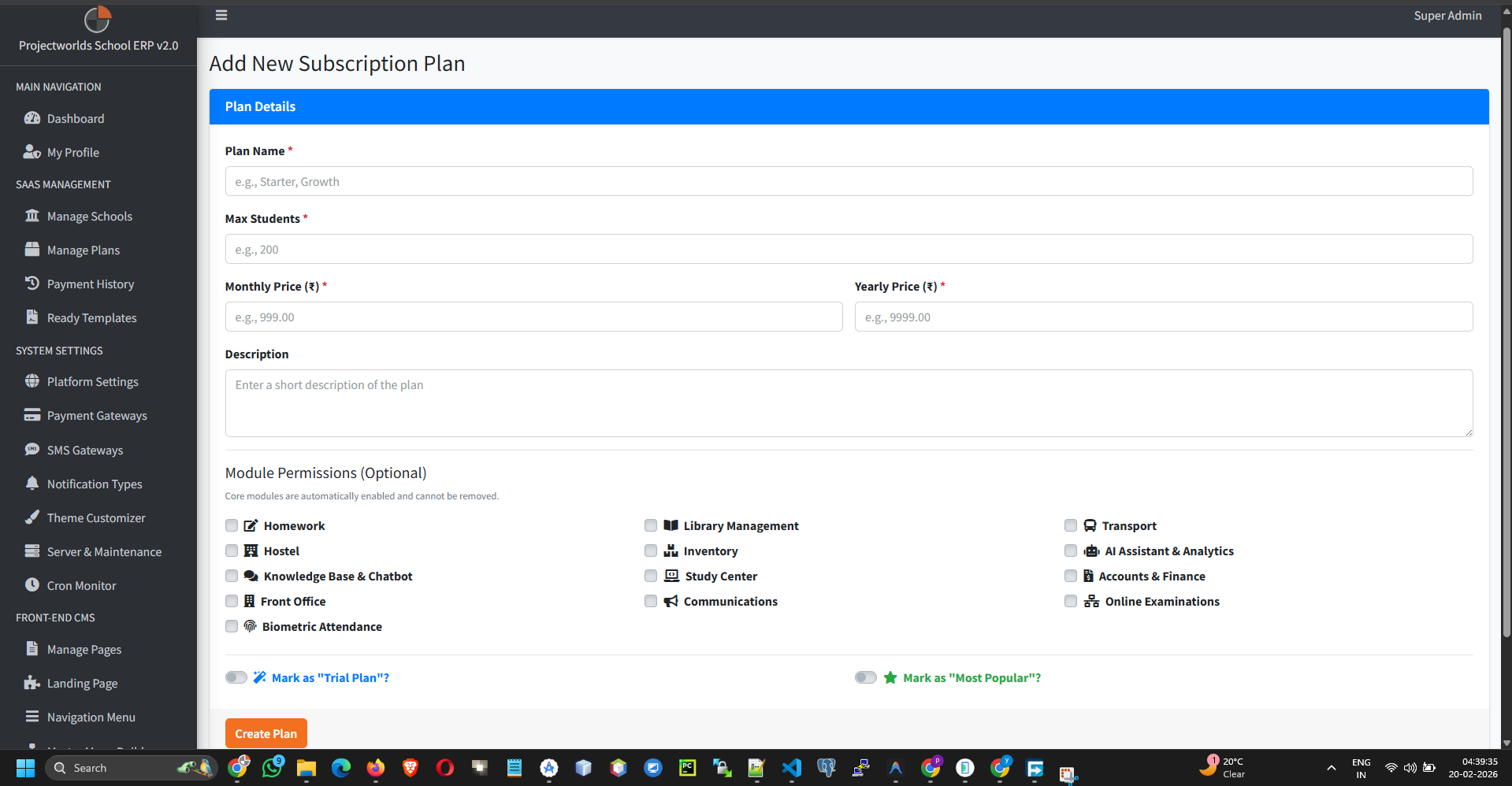
Task: Open the Super Admin account menu
Action: click(x=1447, y=15)
